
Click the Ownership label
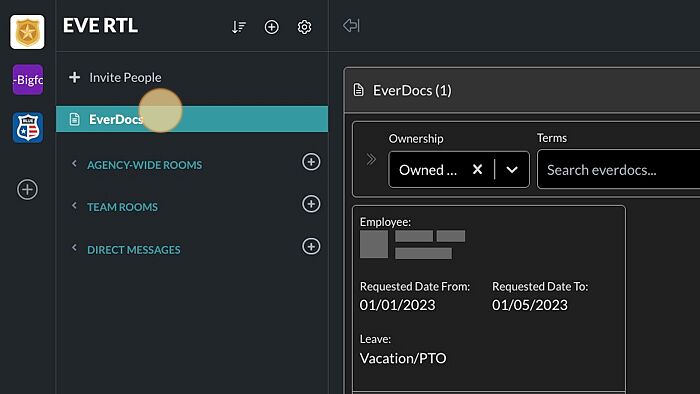[x=416, y=139]
